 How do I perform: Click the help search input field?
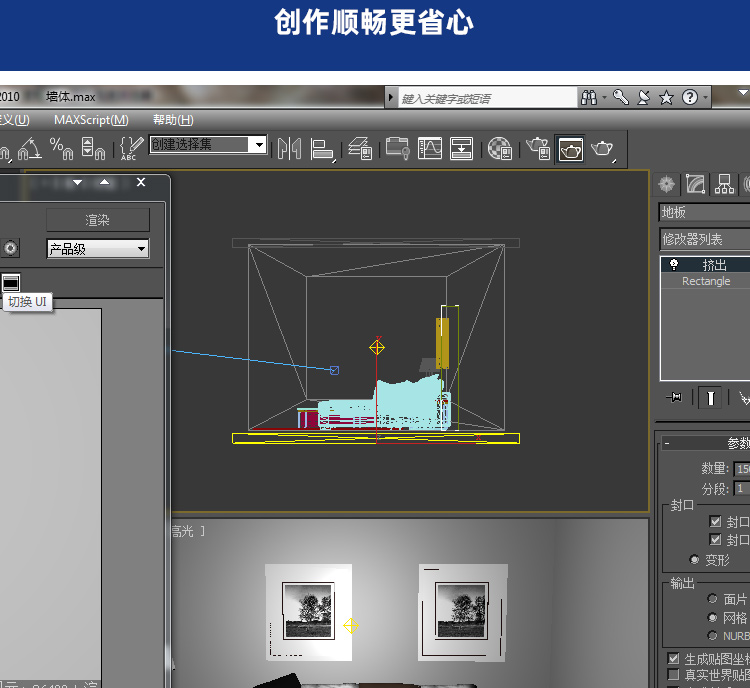coord(486,98)
